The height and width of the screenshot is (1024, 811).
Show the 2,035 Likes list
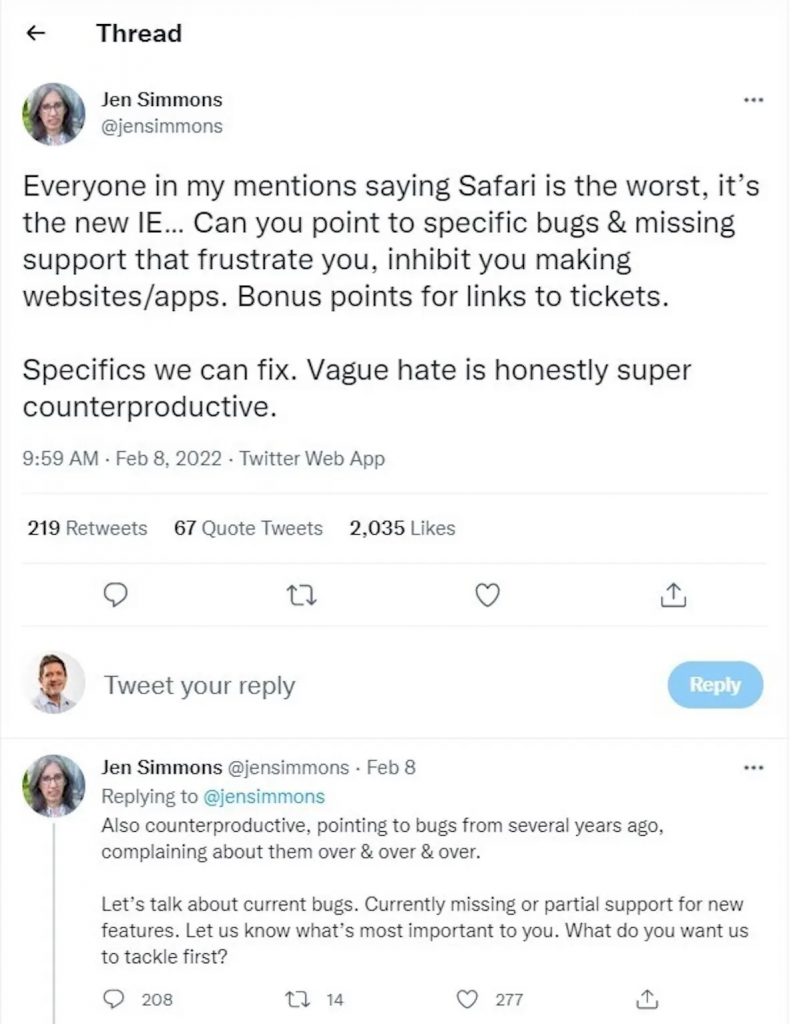coord(402,528)
